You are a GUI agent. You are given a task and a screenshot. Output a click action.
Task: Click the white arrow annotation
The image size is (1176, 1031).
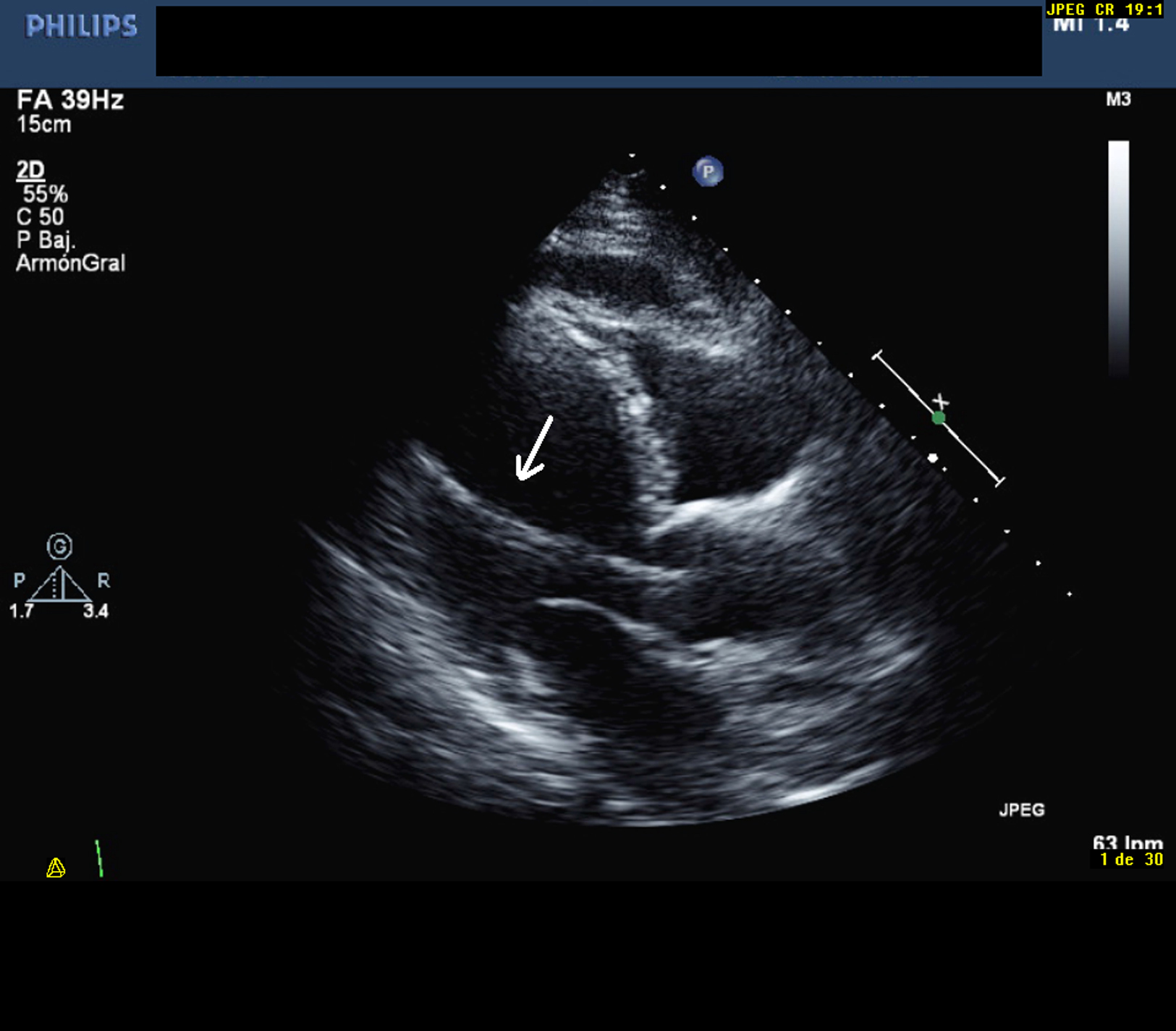pos(534,449)
